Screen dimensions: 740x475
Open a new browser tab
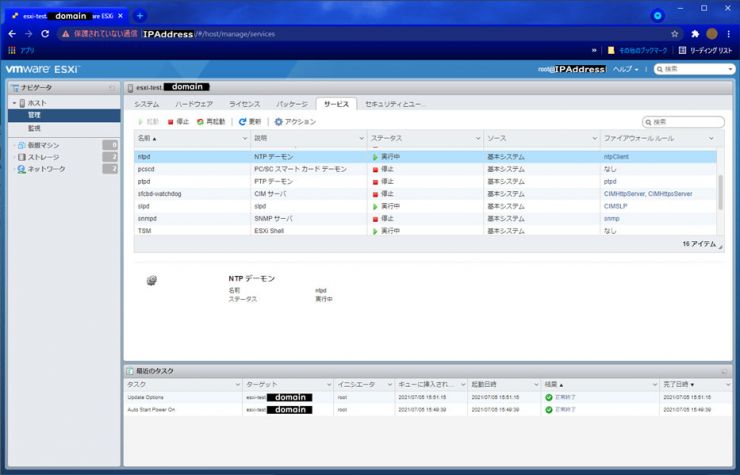click(140, 16)
